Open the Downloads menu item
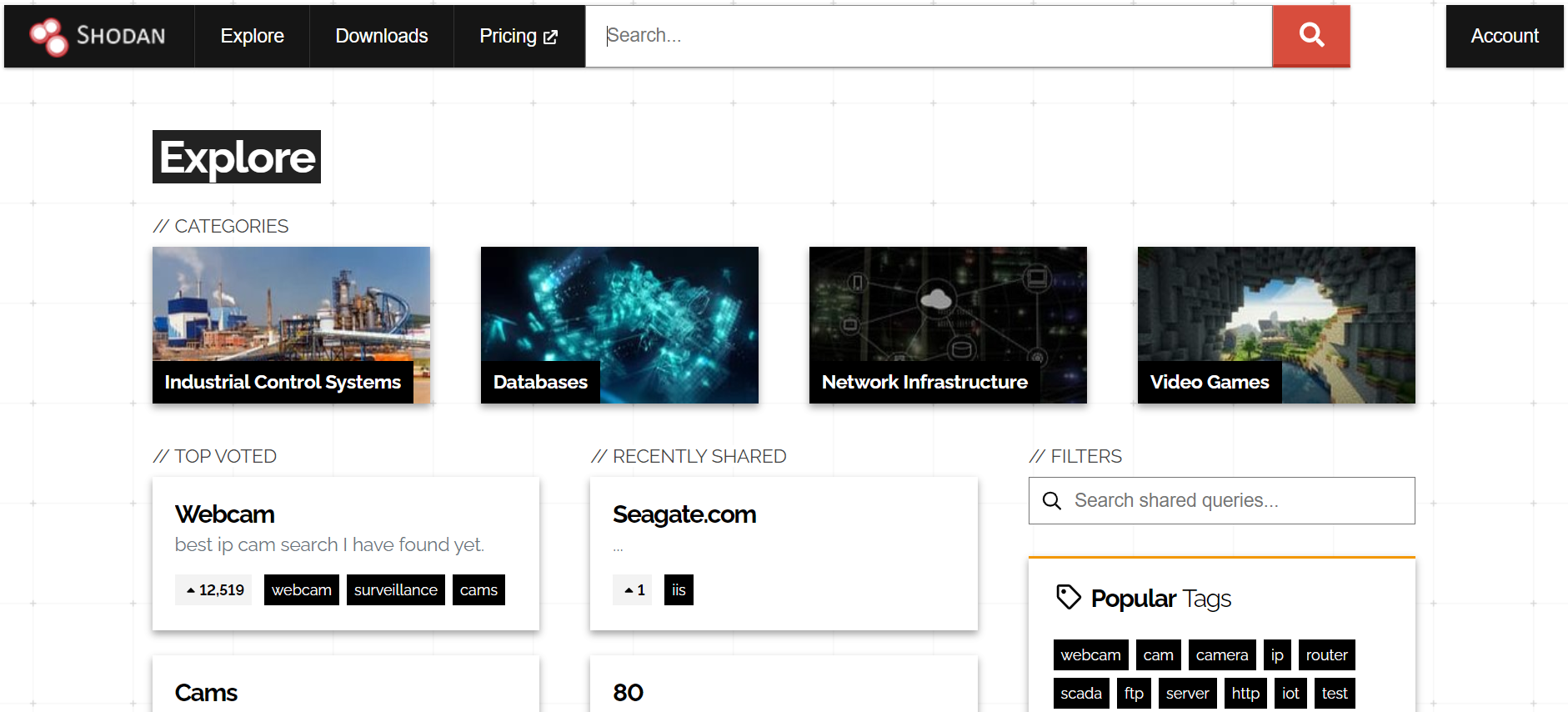Image resolution: width=1568 pixels, height=712 pixels. [382, 36]
